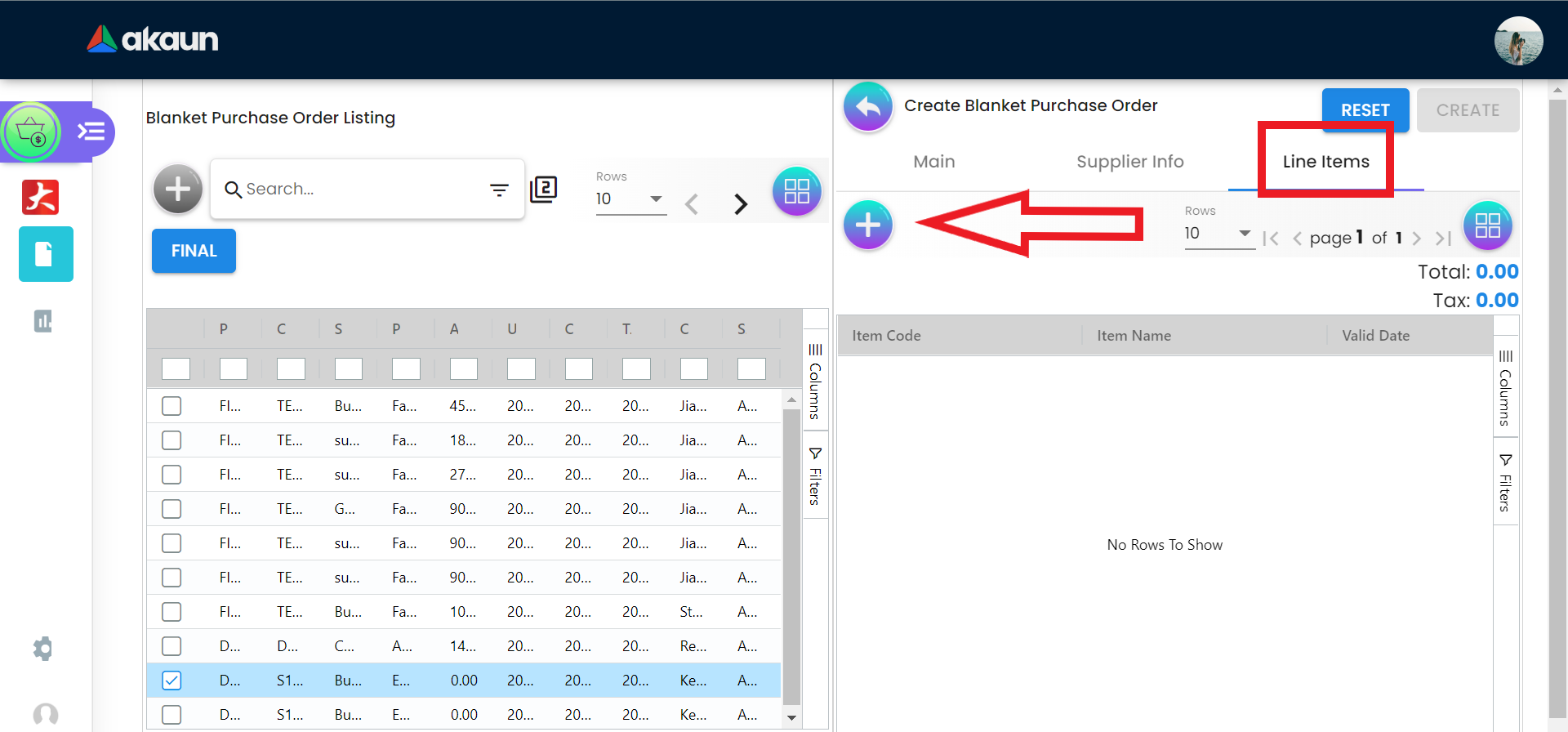Click the akaun logo
The image size is (1568, 732).
click(153, 38)
